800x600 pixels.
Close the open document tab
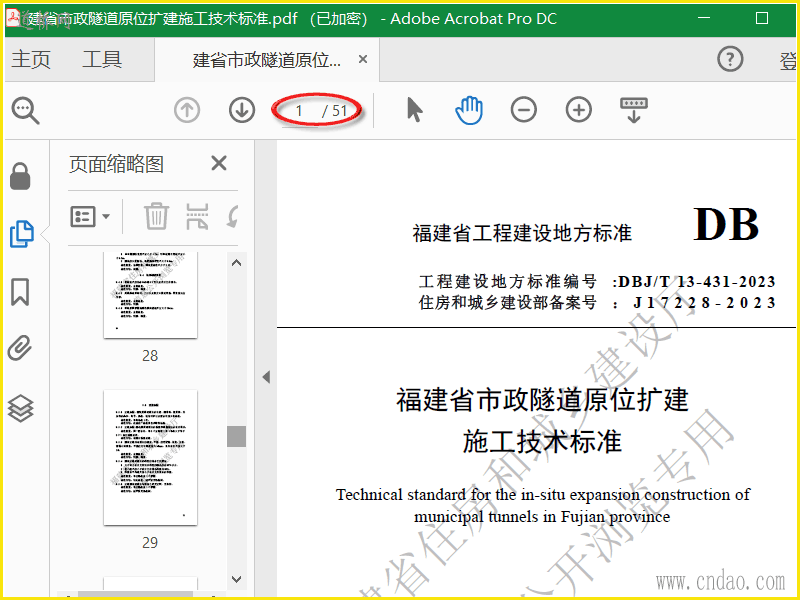pos(363,59)
